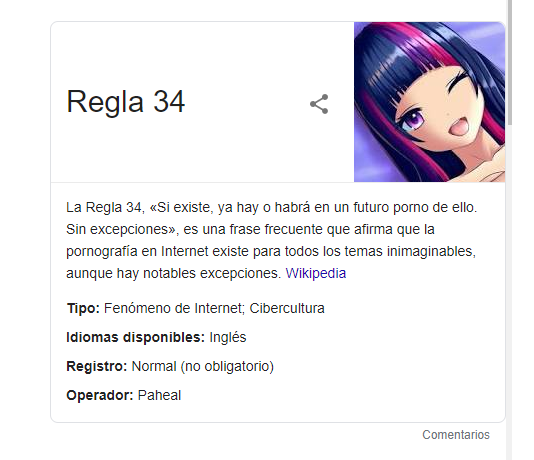This screenshot has height=460, width=534.
Task: Select the Normal (no obligatorio) text
Action: [x=203, y=366]
